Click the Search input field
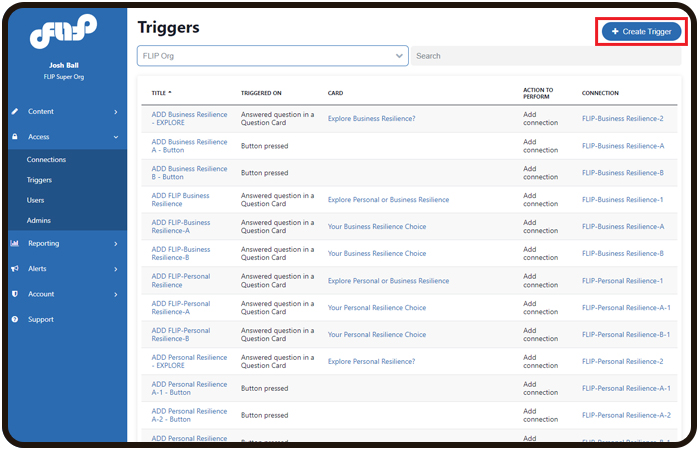The height and width of the screenshot is (450, 700). [x=546, y=56]
